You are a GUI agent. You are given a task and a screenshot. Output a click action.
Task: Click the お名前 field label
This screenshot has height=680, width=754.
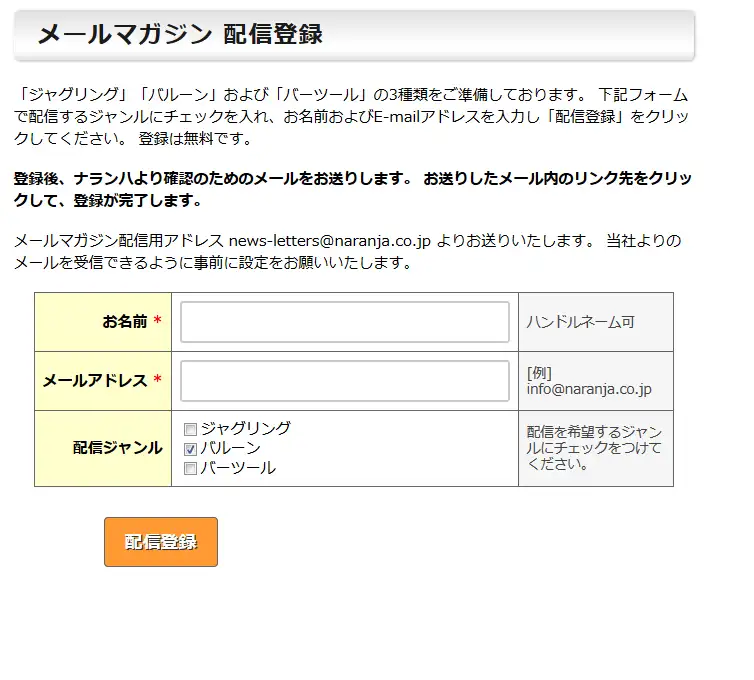[125, 321]
